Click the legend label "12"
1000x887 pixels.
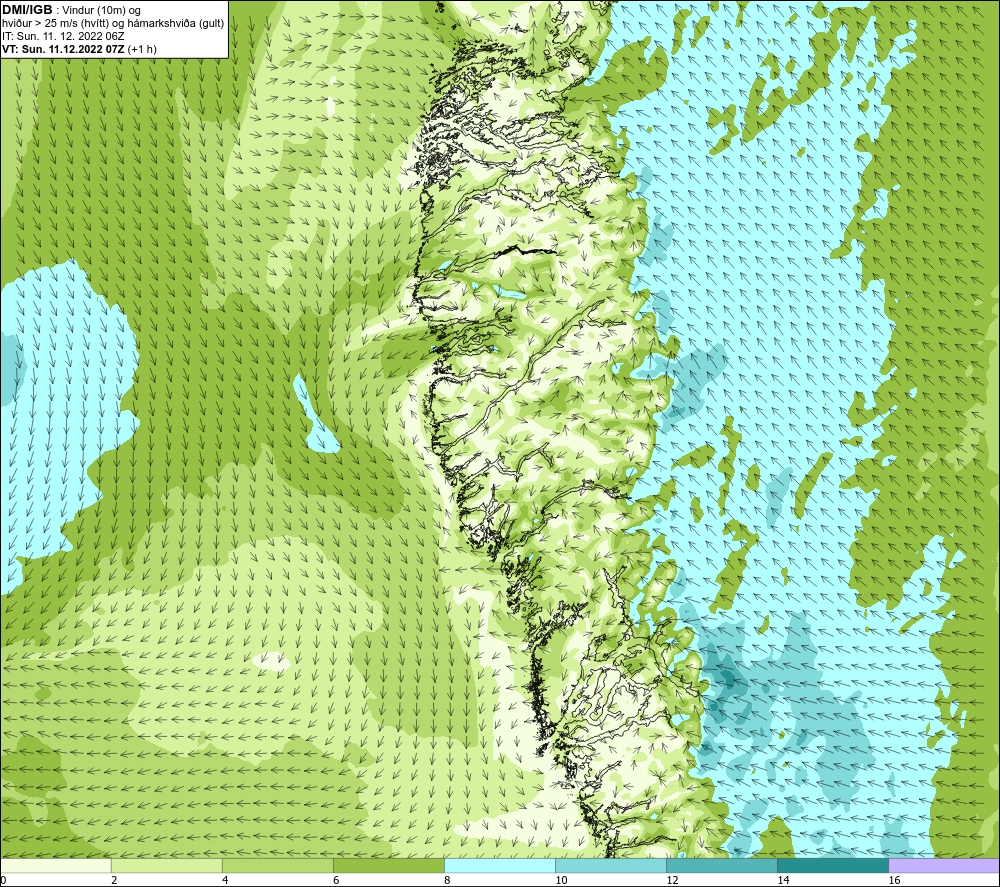point(672,881)
